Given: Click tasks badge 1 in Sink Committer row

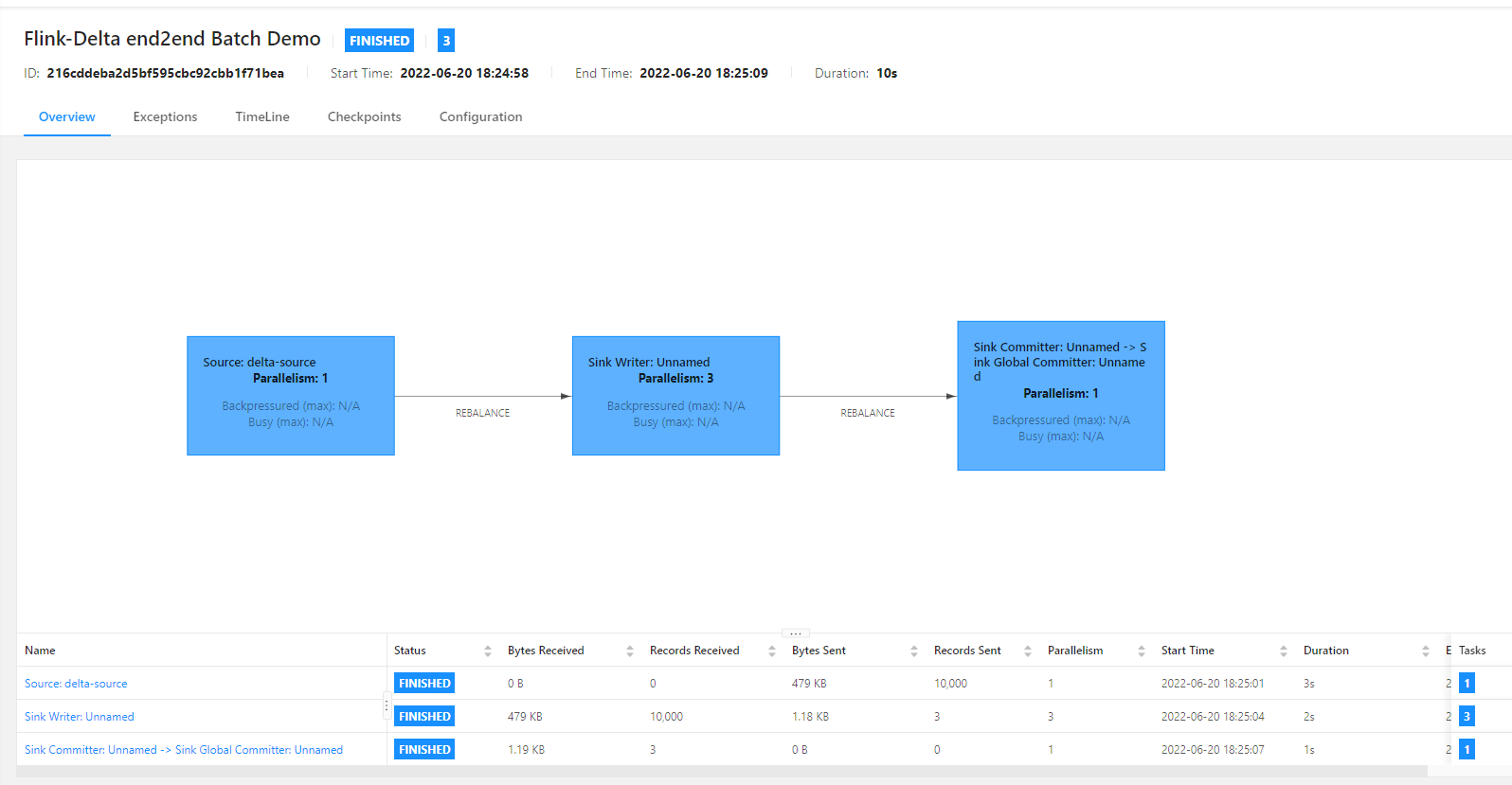Looking at the screenshot, I should tap(1467, 750).
